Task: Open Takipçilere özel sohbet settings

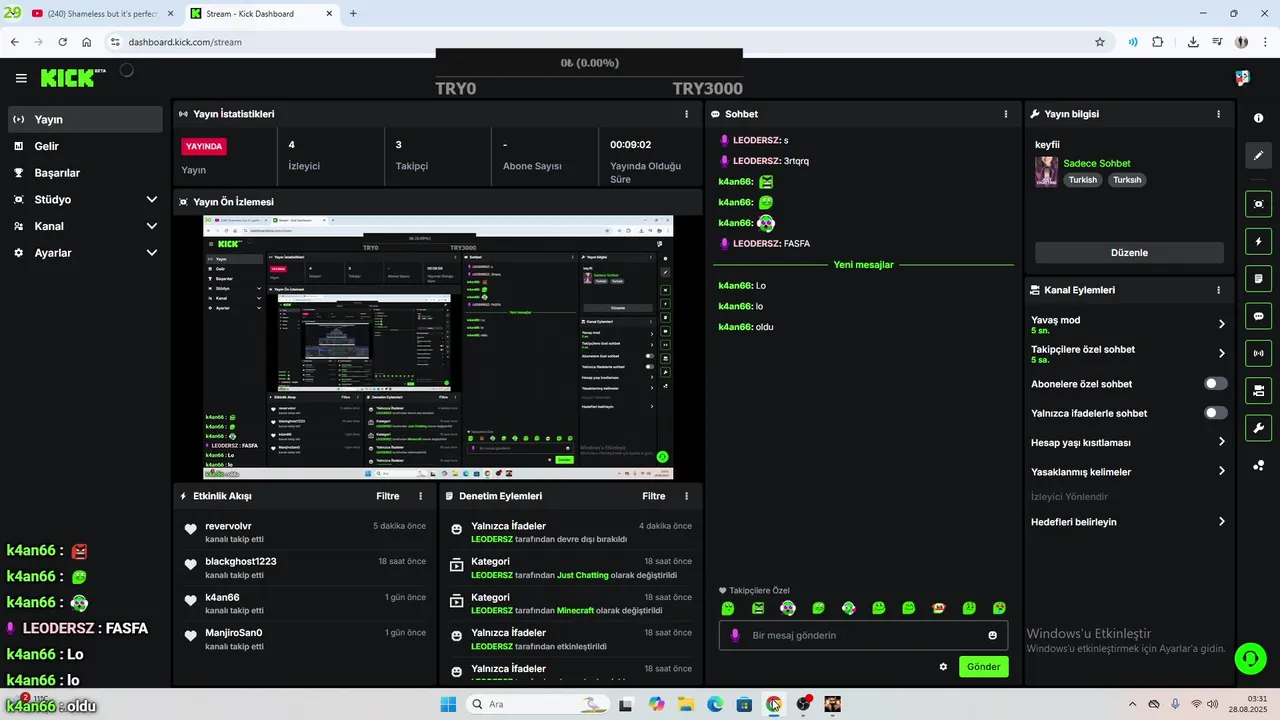Action: pyautogui.click(x=1221, y=353)
